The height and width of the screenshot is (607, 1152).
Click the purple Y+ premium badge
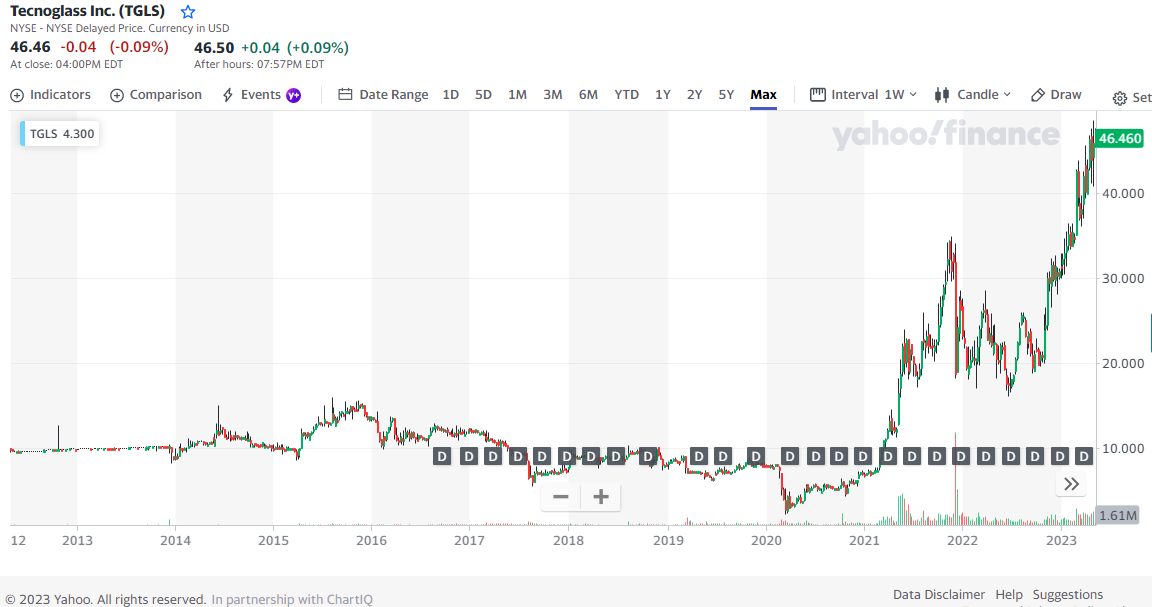[294, 95]
